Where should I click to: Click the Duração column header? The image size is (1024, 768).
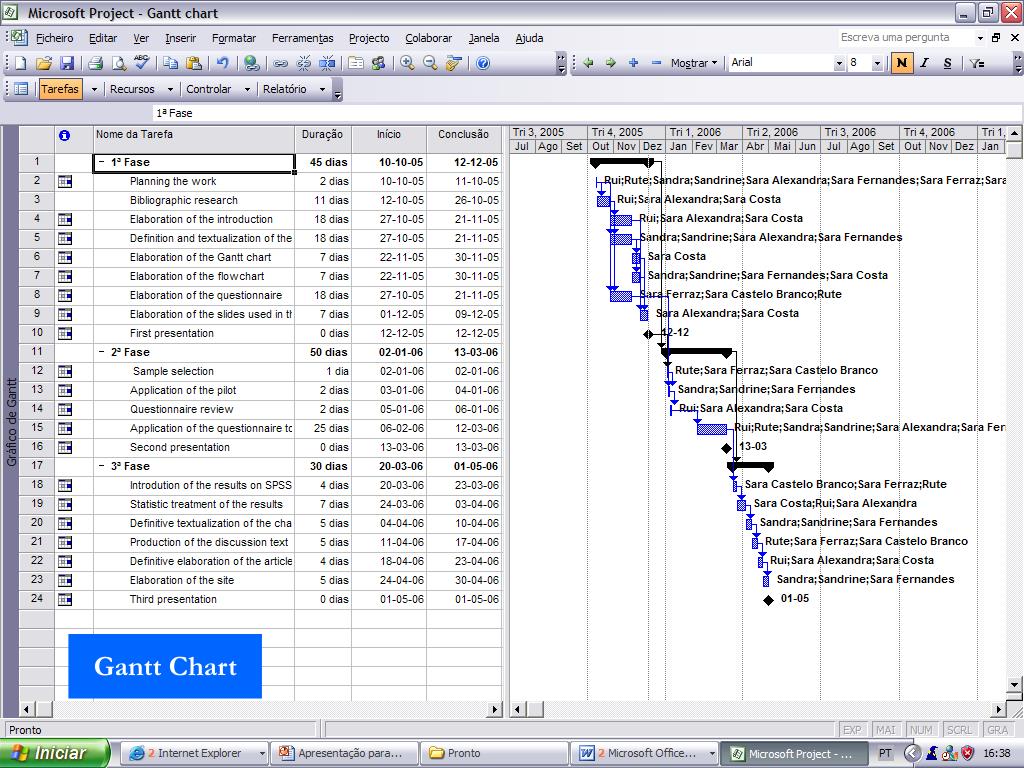[x=323, y=135]
